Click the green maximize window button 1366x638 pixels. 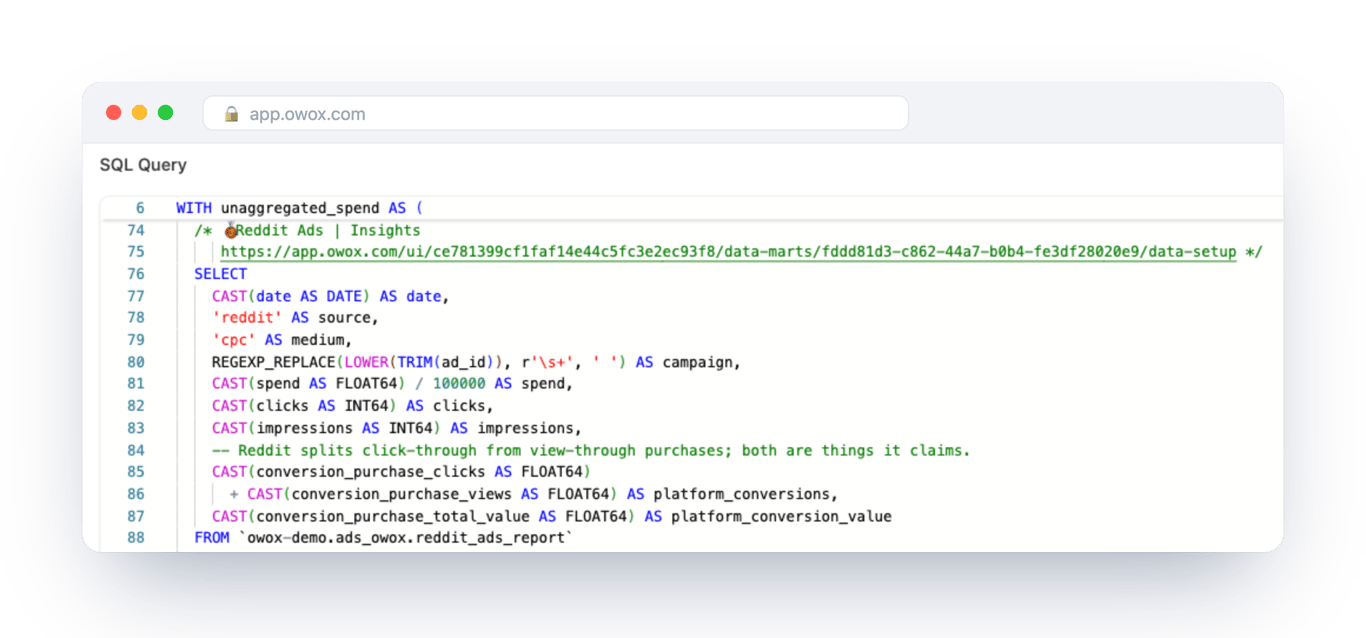166,113
